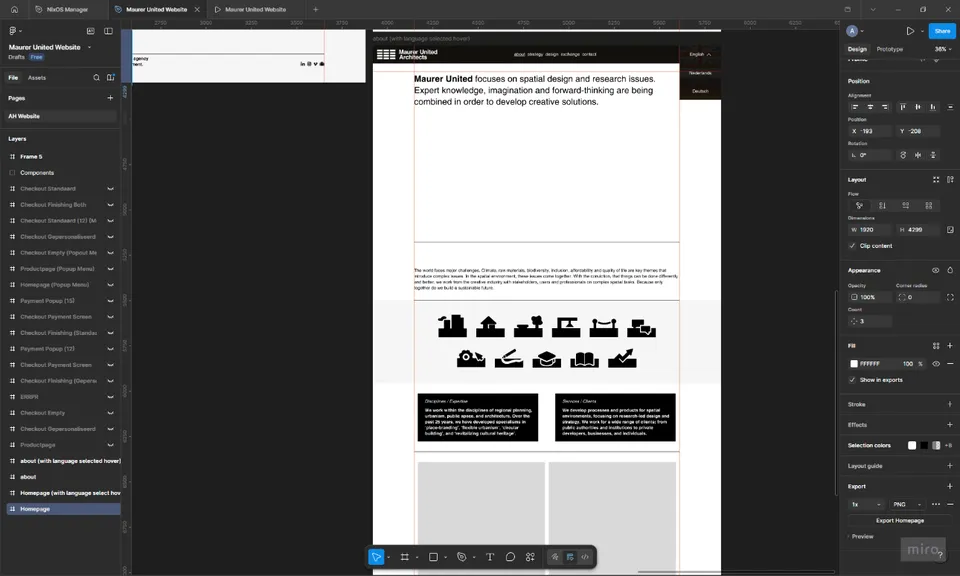Screen dimensions: 960x576
Task: Toggle Clip content checkbox
Action: point(852,246)
